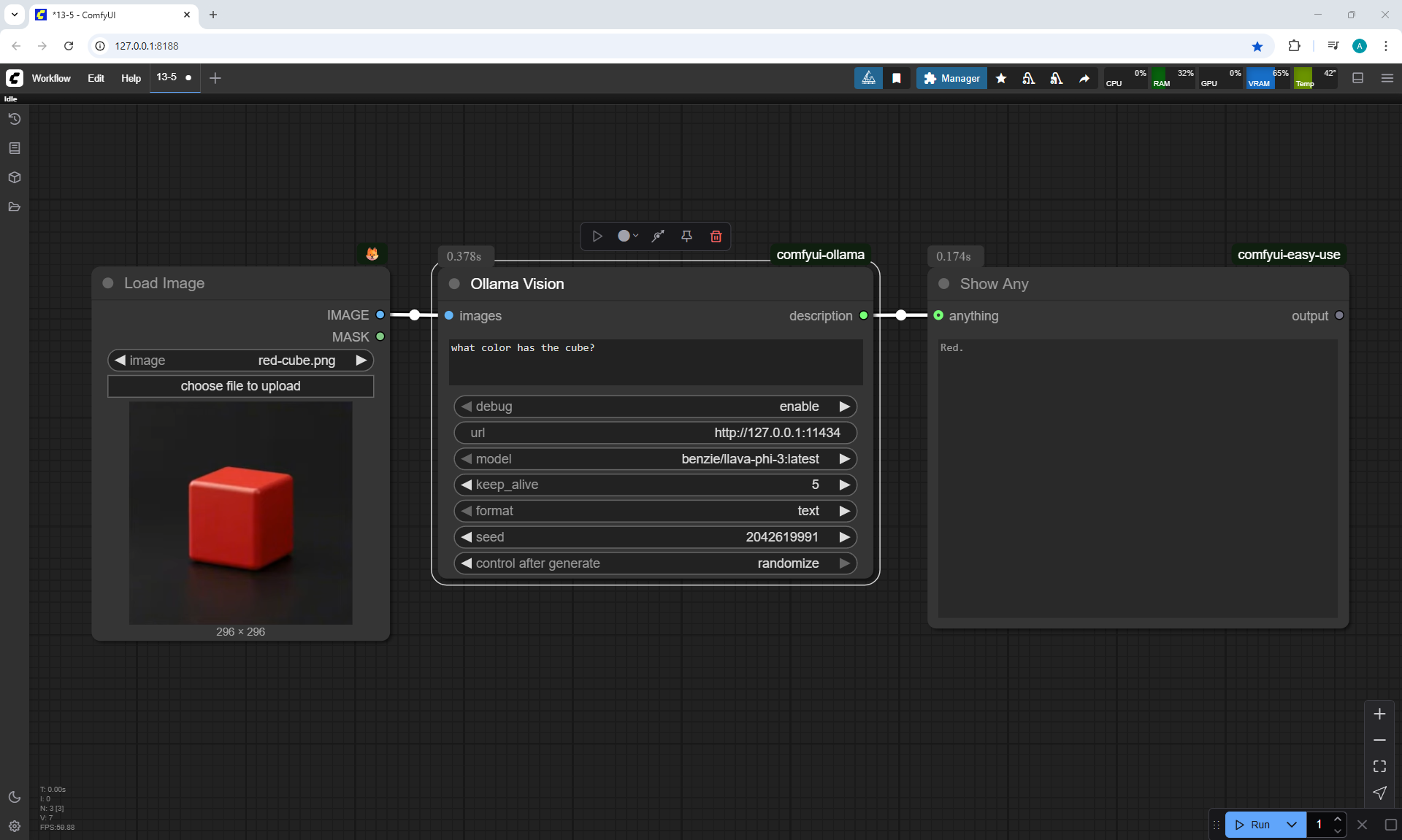Click choose file to upload button
1402x840 pixels.
coord(240,386)
